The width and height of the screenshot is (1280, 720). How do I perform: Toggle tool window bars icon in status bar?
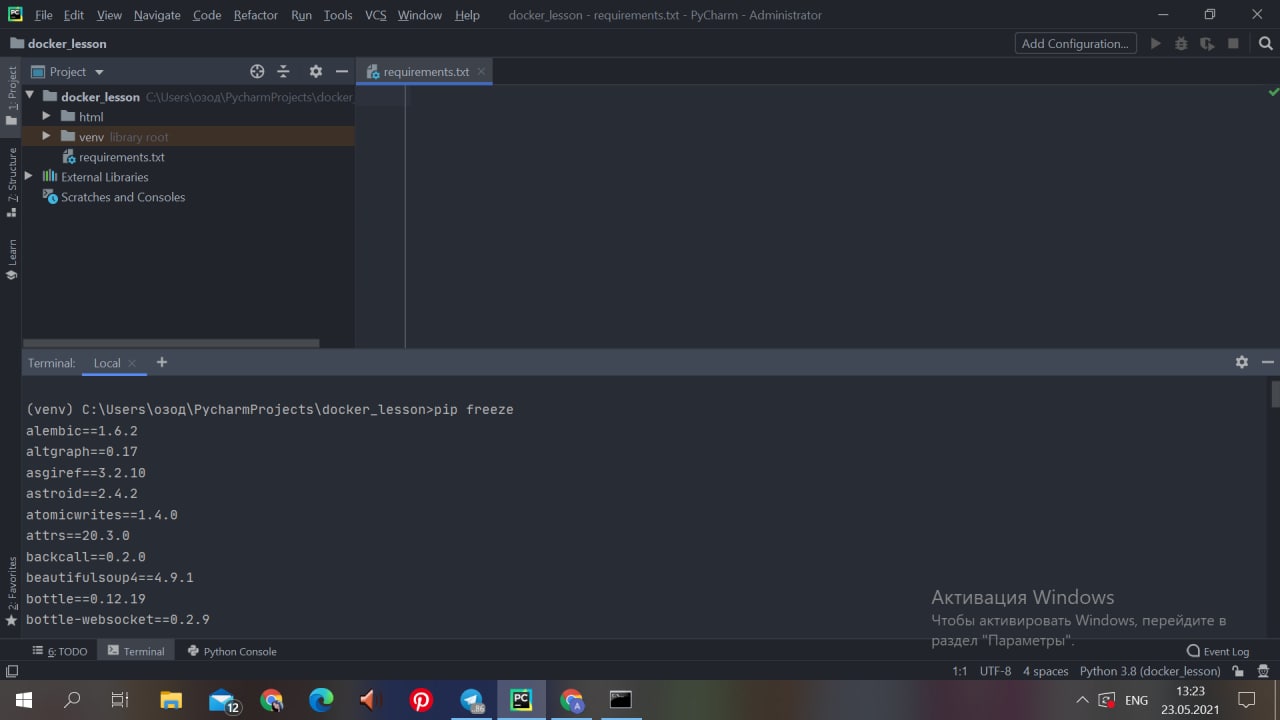12,672
